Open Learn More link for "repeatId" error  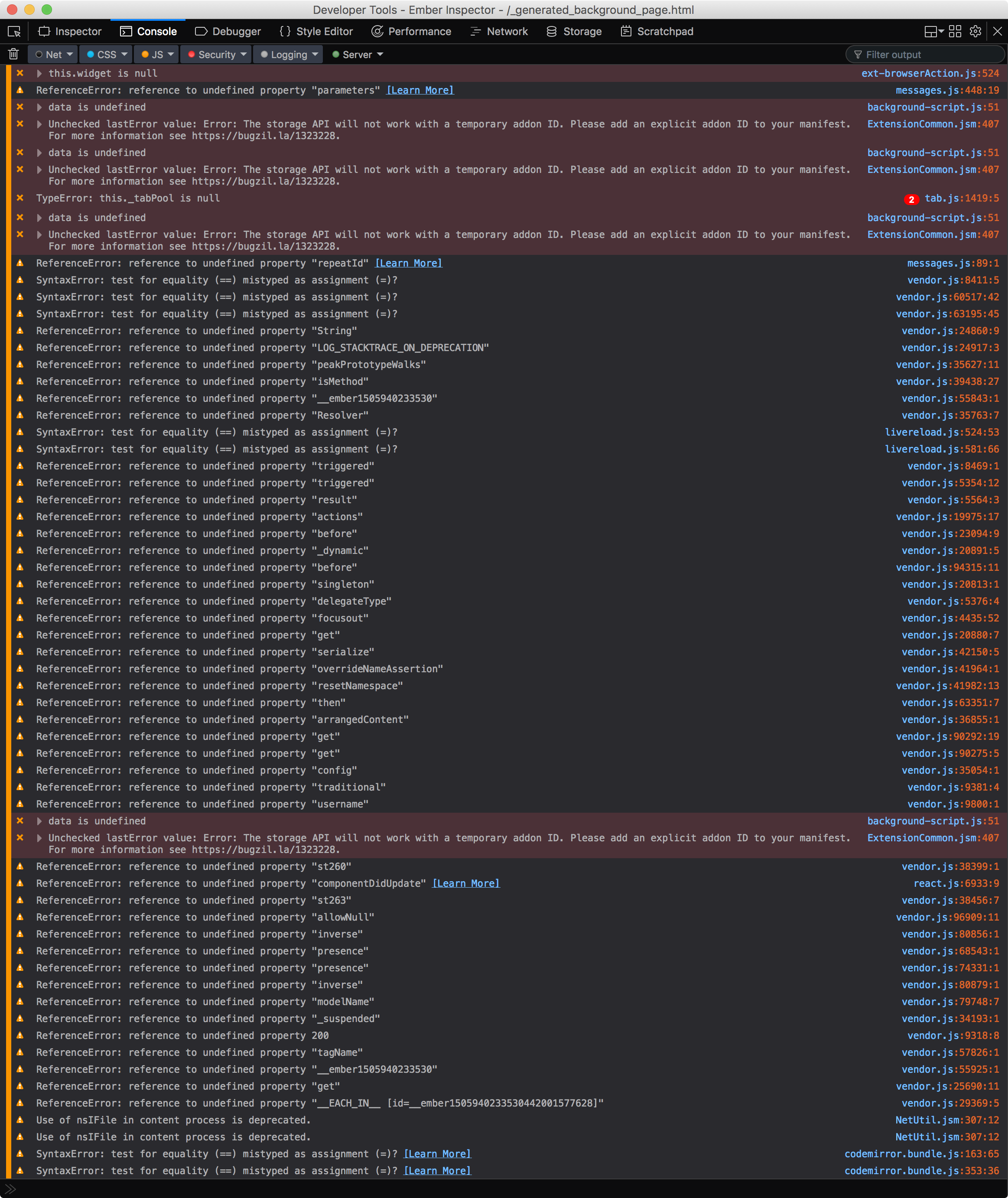[409, 263]
